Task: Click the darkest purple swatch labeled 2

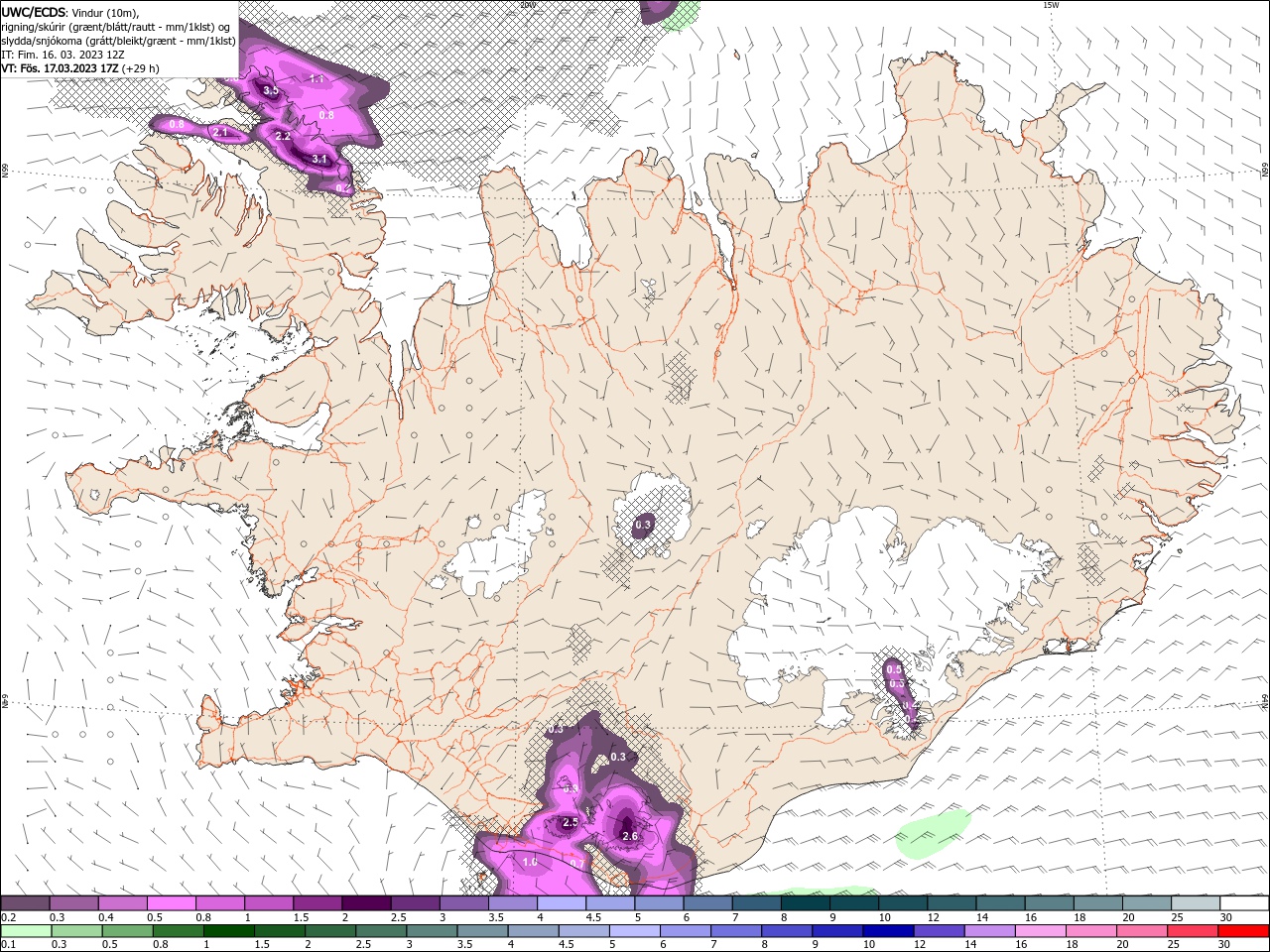Action: (x=365, y=903)
